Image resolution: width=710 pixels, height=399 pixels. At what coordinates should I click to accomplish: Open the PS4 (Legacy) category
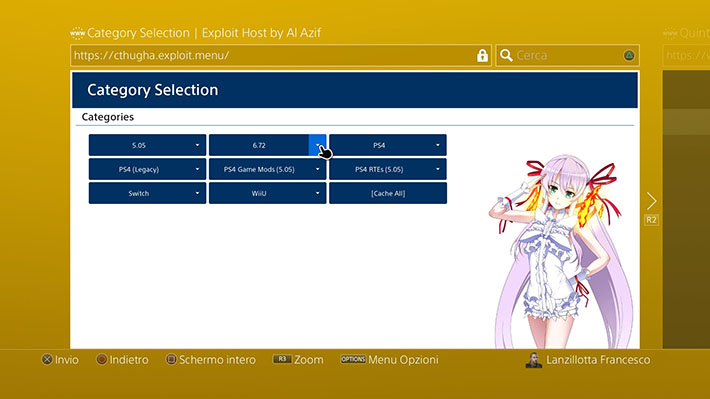click(x=139, y=169)
